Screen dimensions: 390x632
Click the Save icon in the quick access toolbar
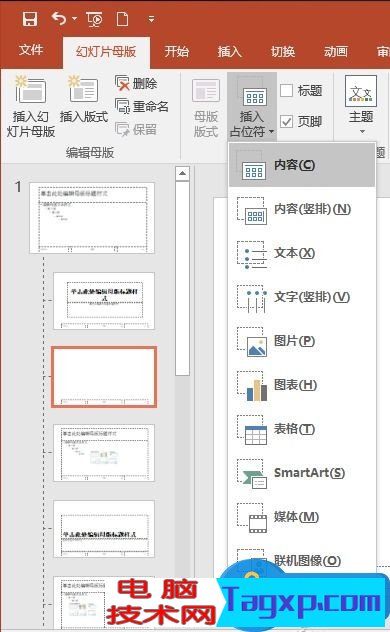click(30, 19)
